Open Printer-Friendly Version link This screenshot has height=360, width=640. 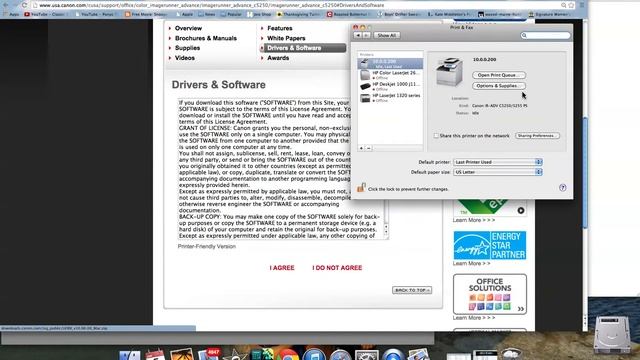(x=207, y=247)
